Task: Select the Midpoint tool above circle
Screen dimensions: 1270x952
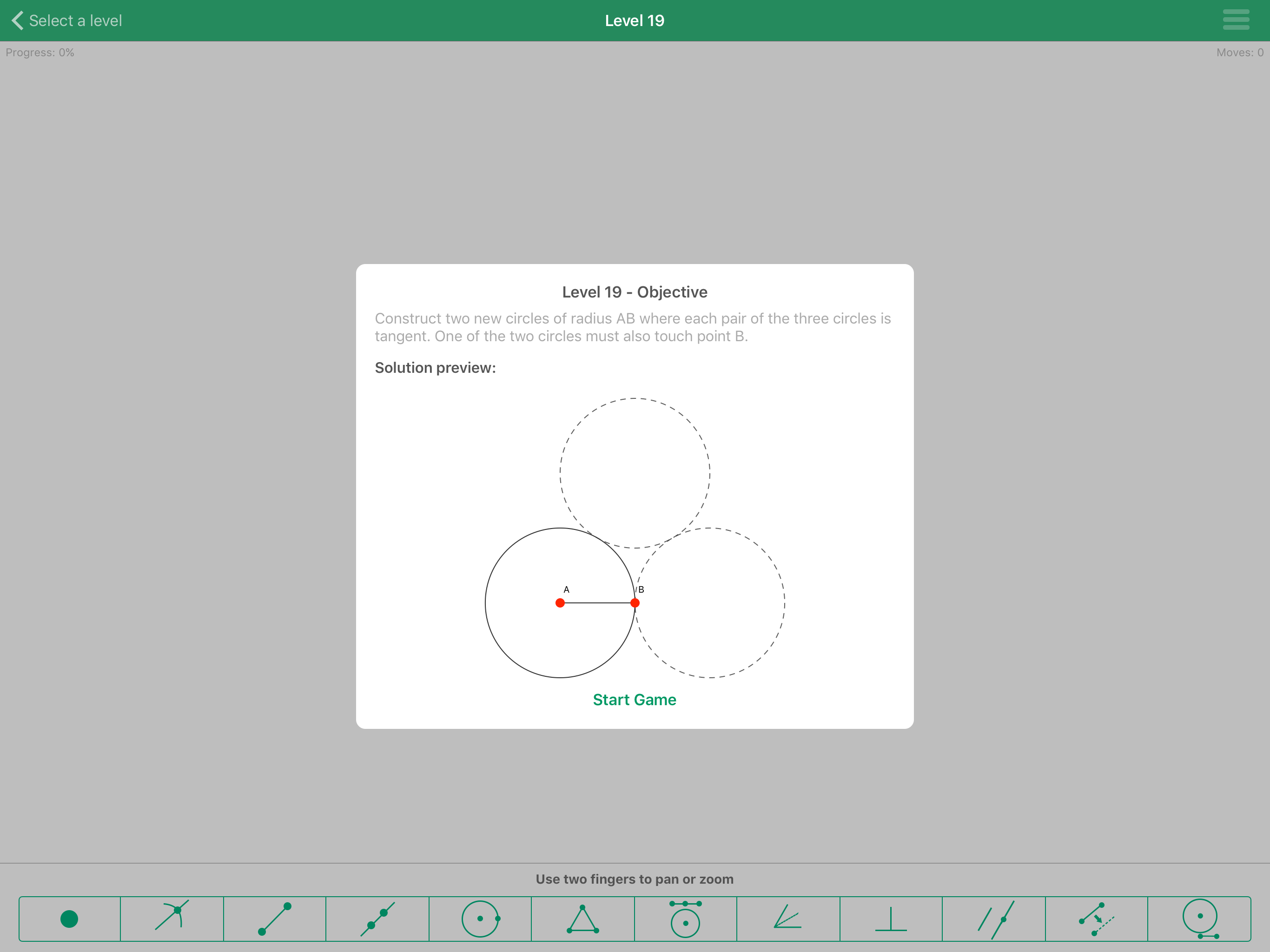Action: tap(685, 919)
